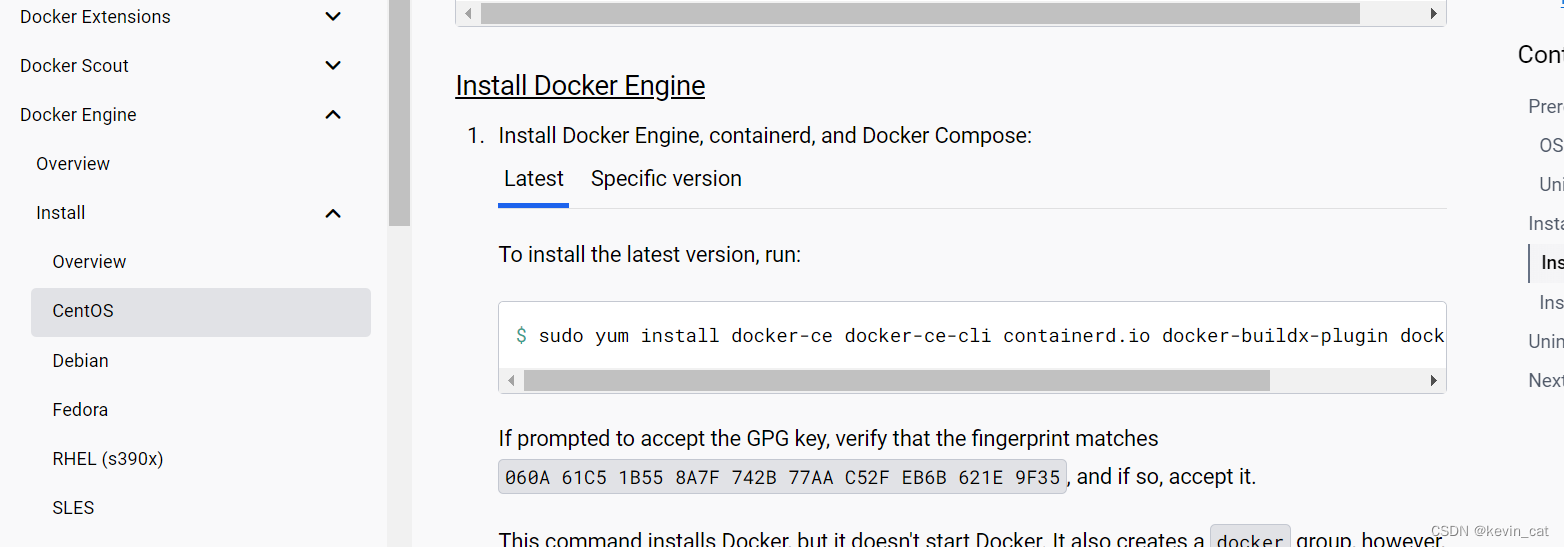Collapse the Install submenu chevron
This screenshot has height=547, width=1564.
pyautogui.click(x=334, y=213)
